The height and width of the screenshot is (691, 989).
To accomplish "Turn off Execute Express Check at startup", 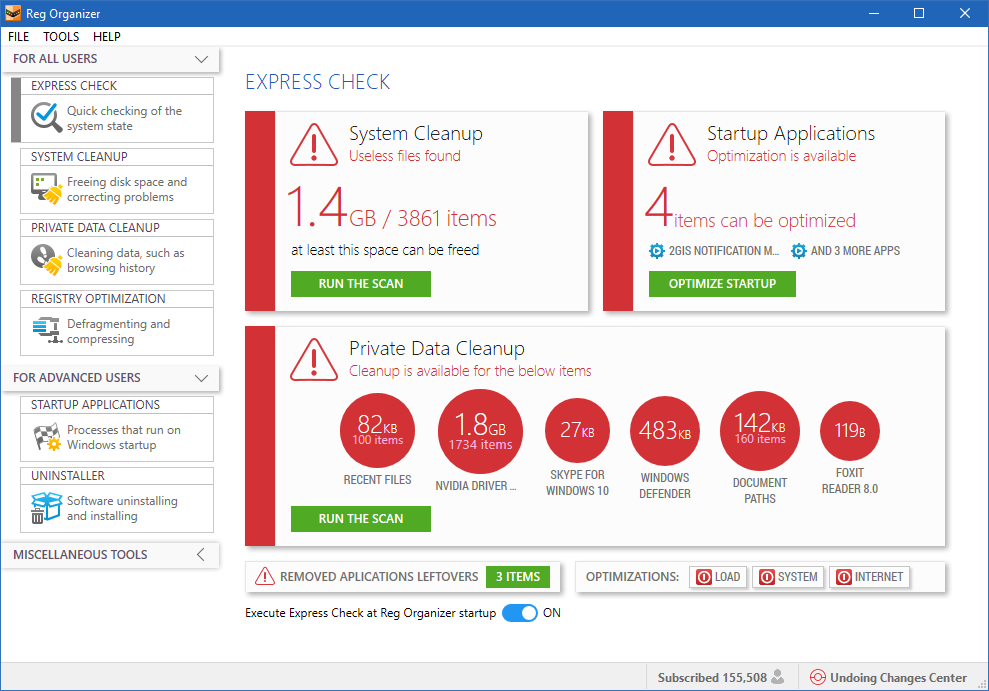I will [520, 613].
